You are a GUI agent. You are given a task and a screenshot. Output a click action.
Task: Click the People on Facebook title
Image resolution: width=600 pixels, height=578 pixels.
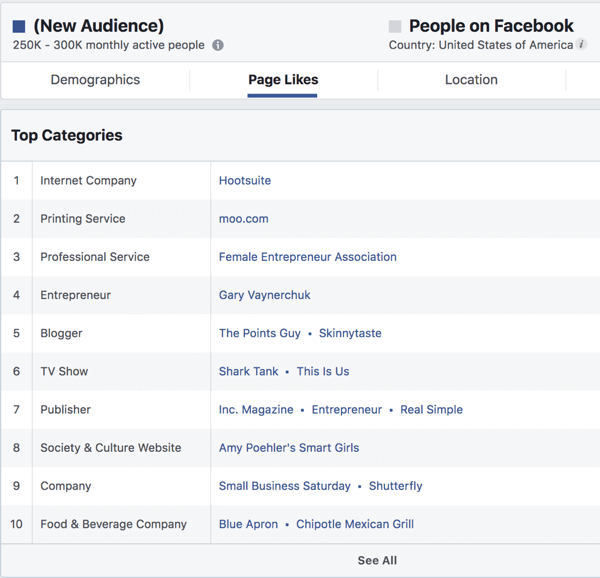[x=491, y=26]
